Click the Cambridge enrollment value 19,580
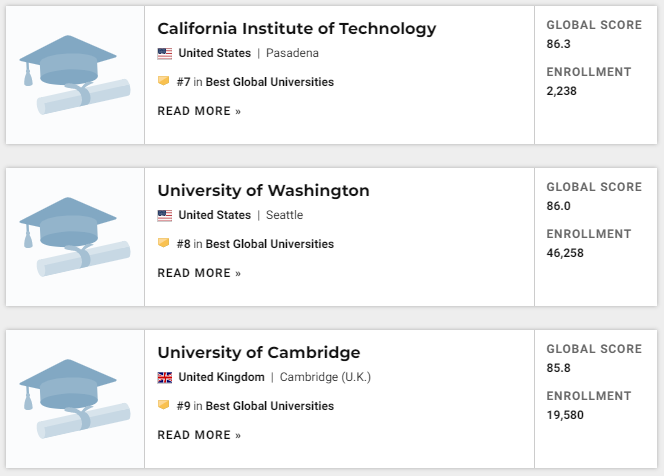664x476 pixels. (565, 415)
